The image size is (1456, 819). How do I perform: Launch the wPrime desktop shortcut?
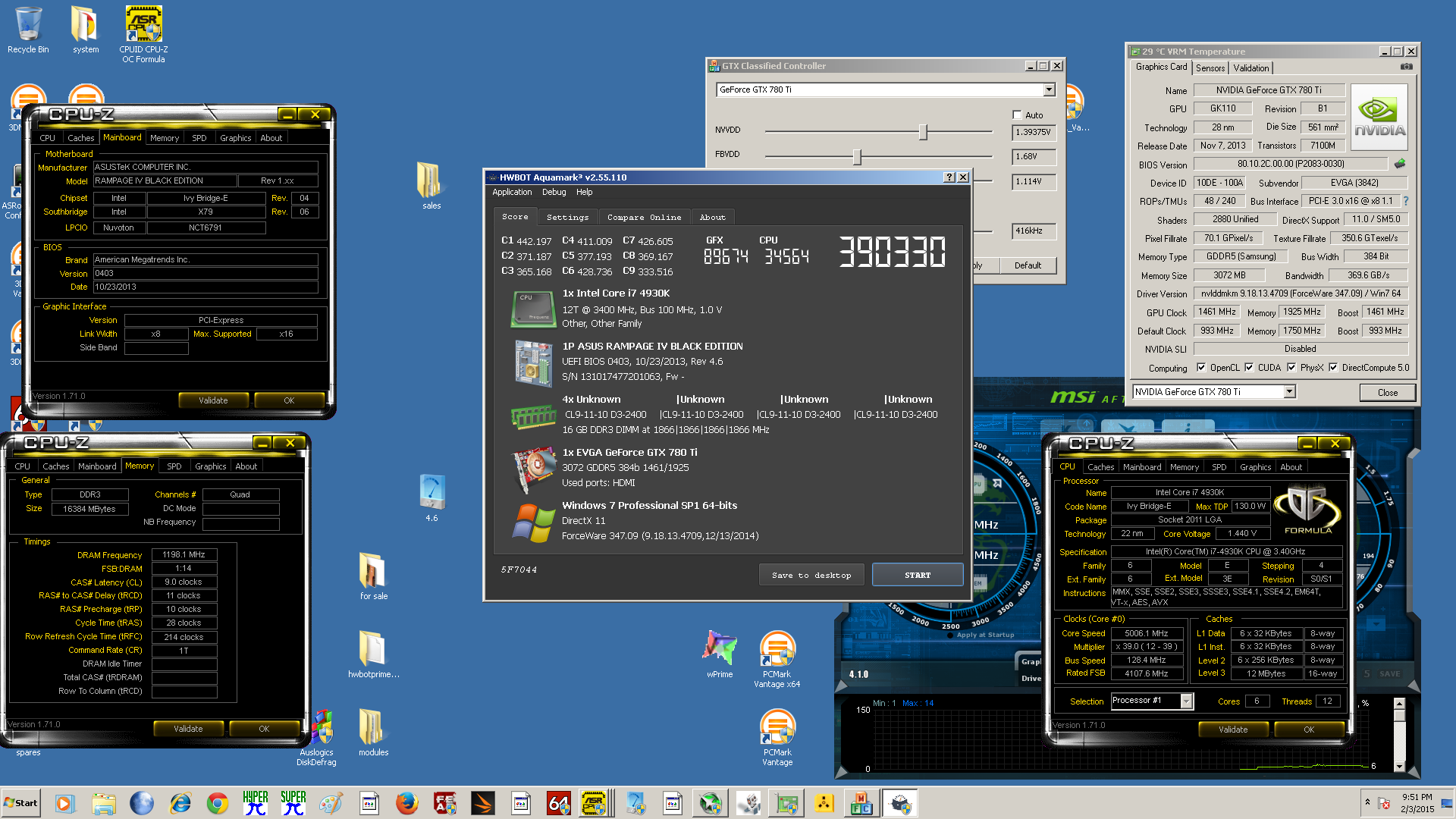(x=719, y=654)
